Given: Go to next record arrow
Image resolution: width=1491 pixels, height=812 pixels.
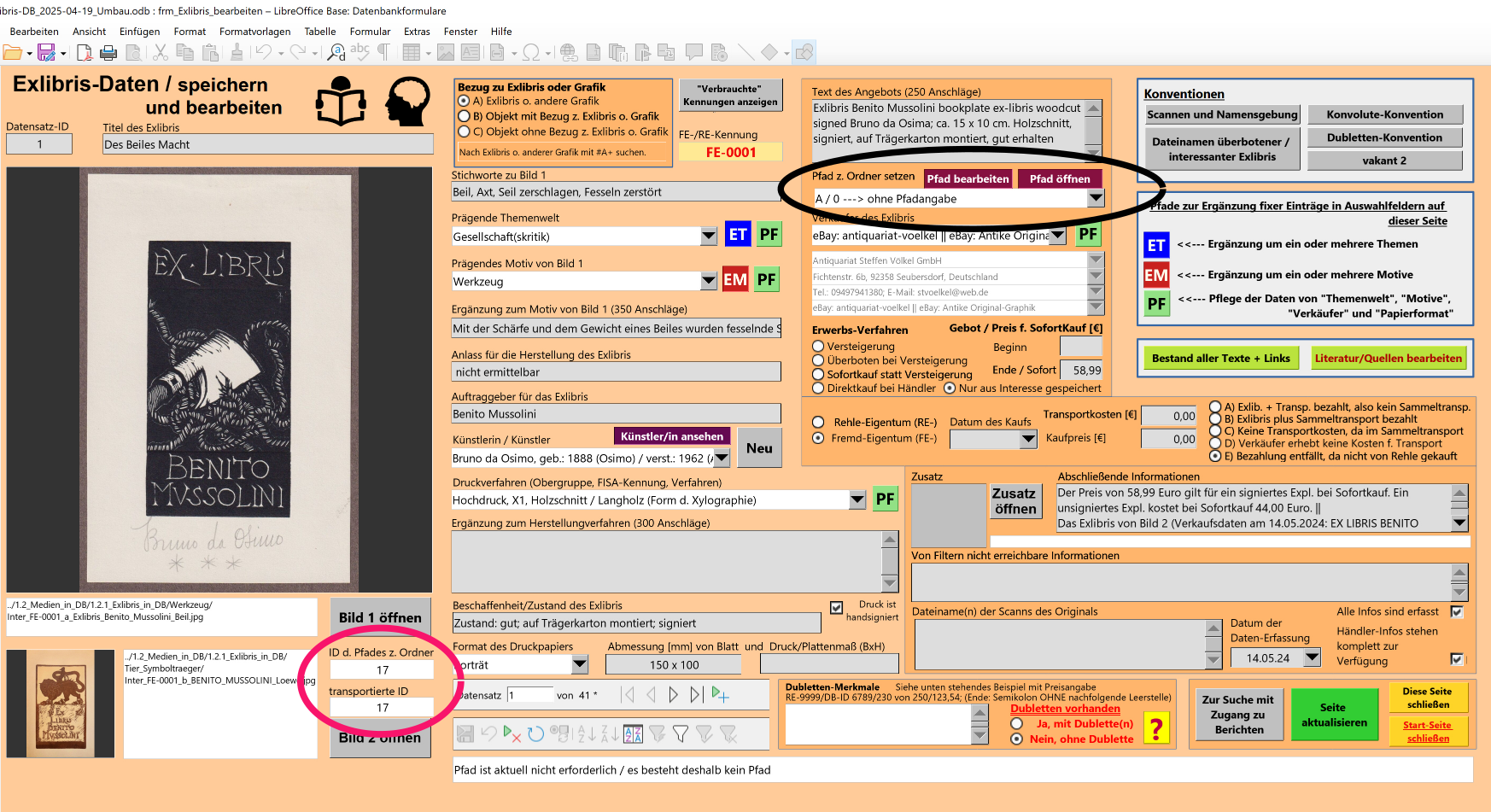Looking at the screenshot, I should 674,695.
